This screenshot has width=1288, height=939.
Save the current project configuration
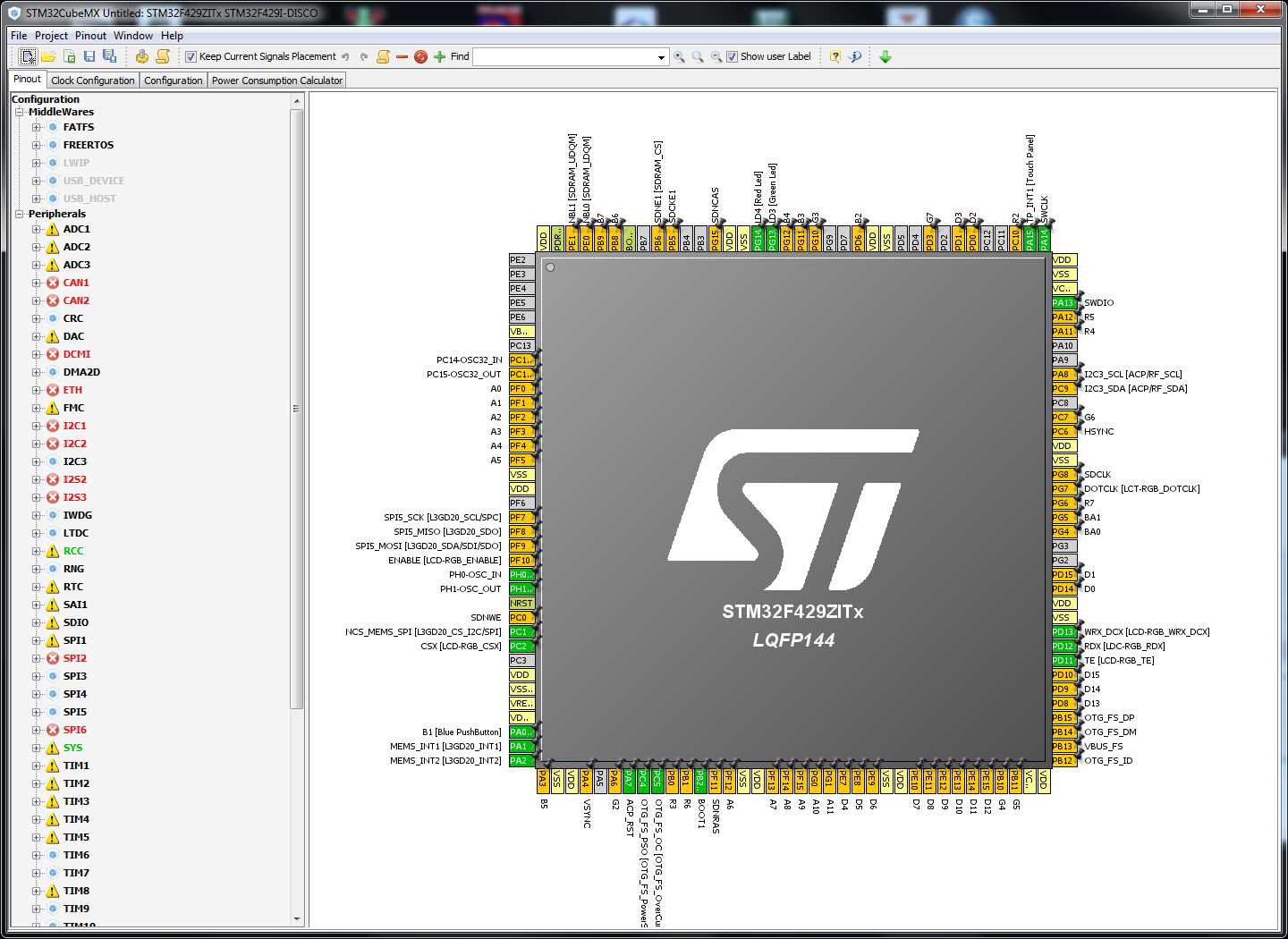point(89,55)
